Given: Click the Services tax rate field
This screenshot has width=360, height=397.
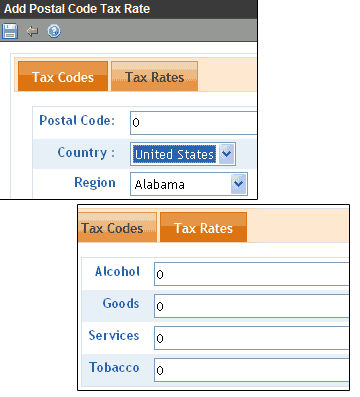Looking at the screenshot, I should pos(251,338).
